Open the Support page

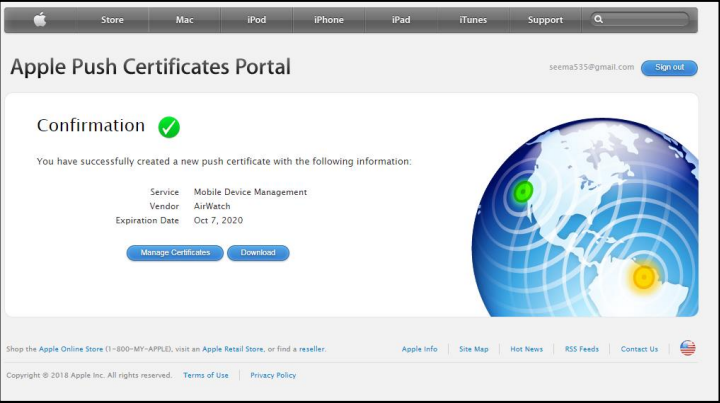545,20
